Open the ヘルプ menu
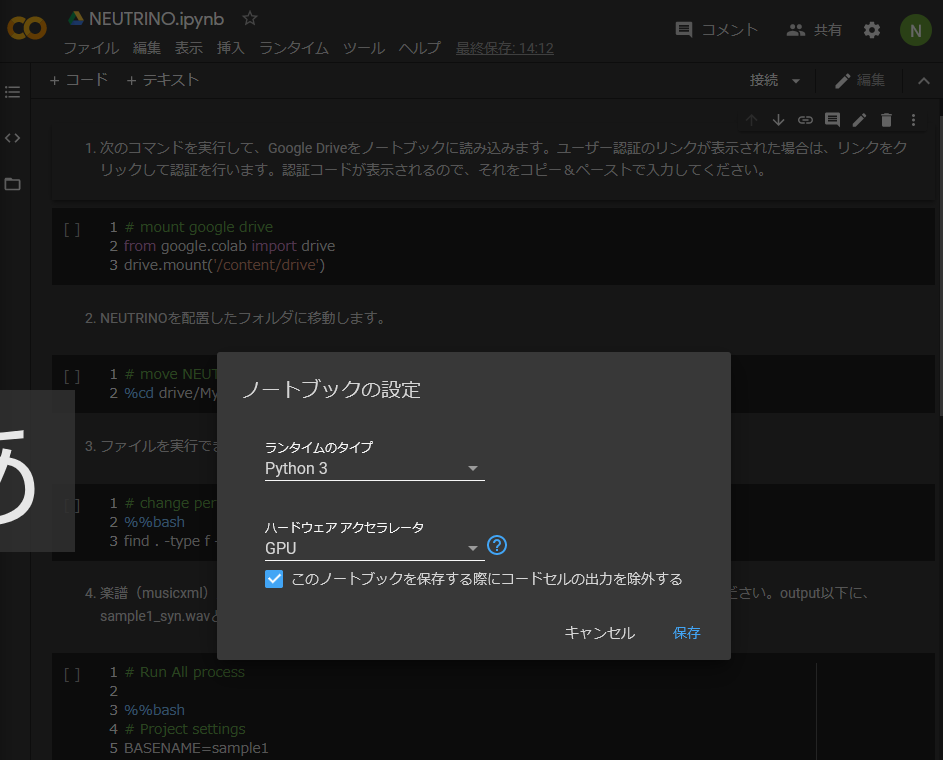 pos(420,48)
